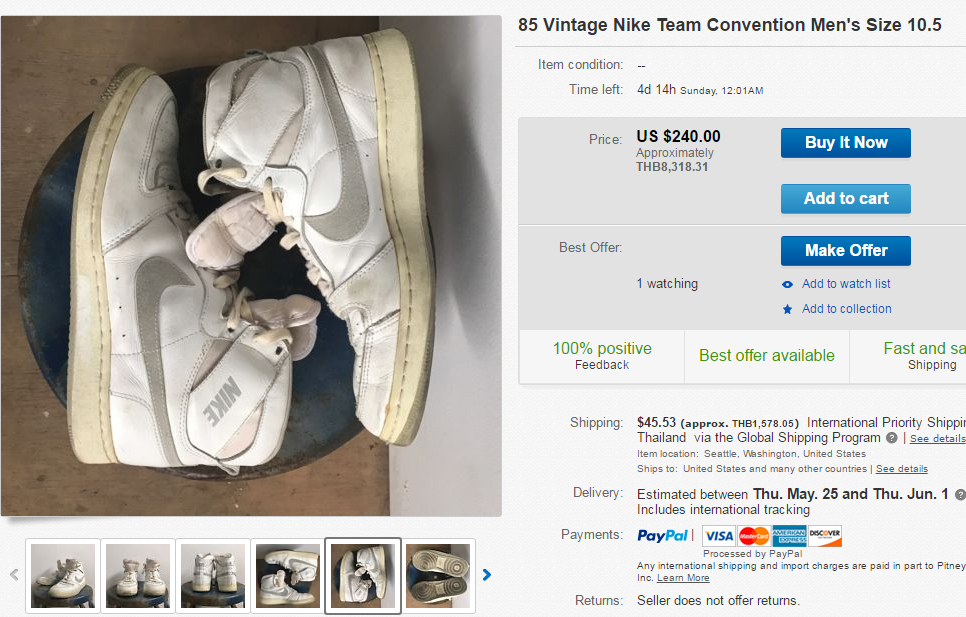Select the first shoe thumbnail on stool
The width and height of the screenshot is (966, 617).
(x=63, y=575)
